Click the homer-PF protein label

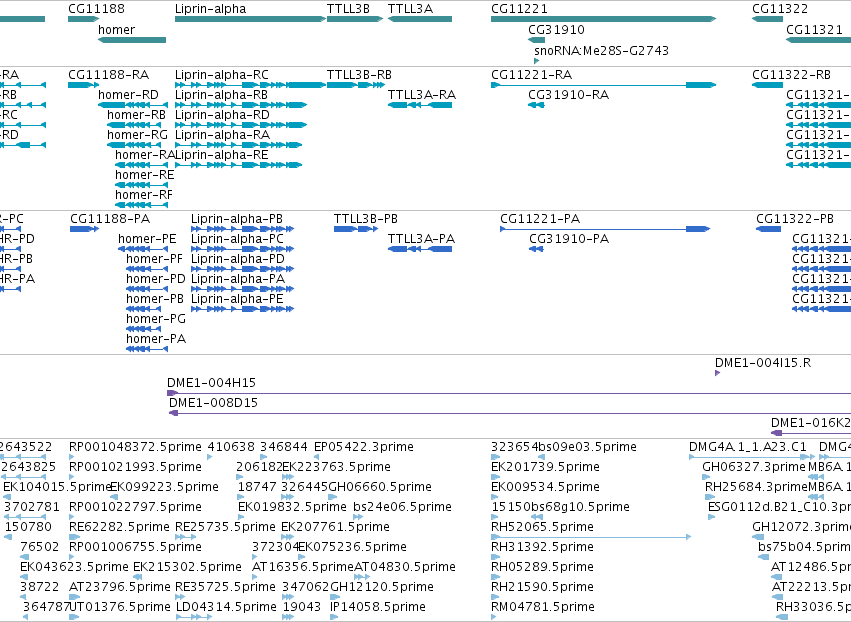click(x=154, y=259)
